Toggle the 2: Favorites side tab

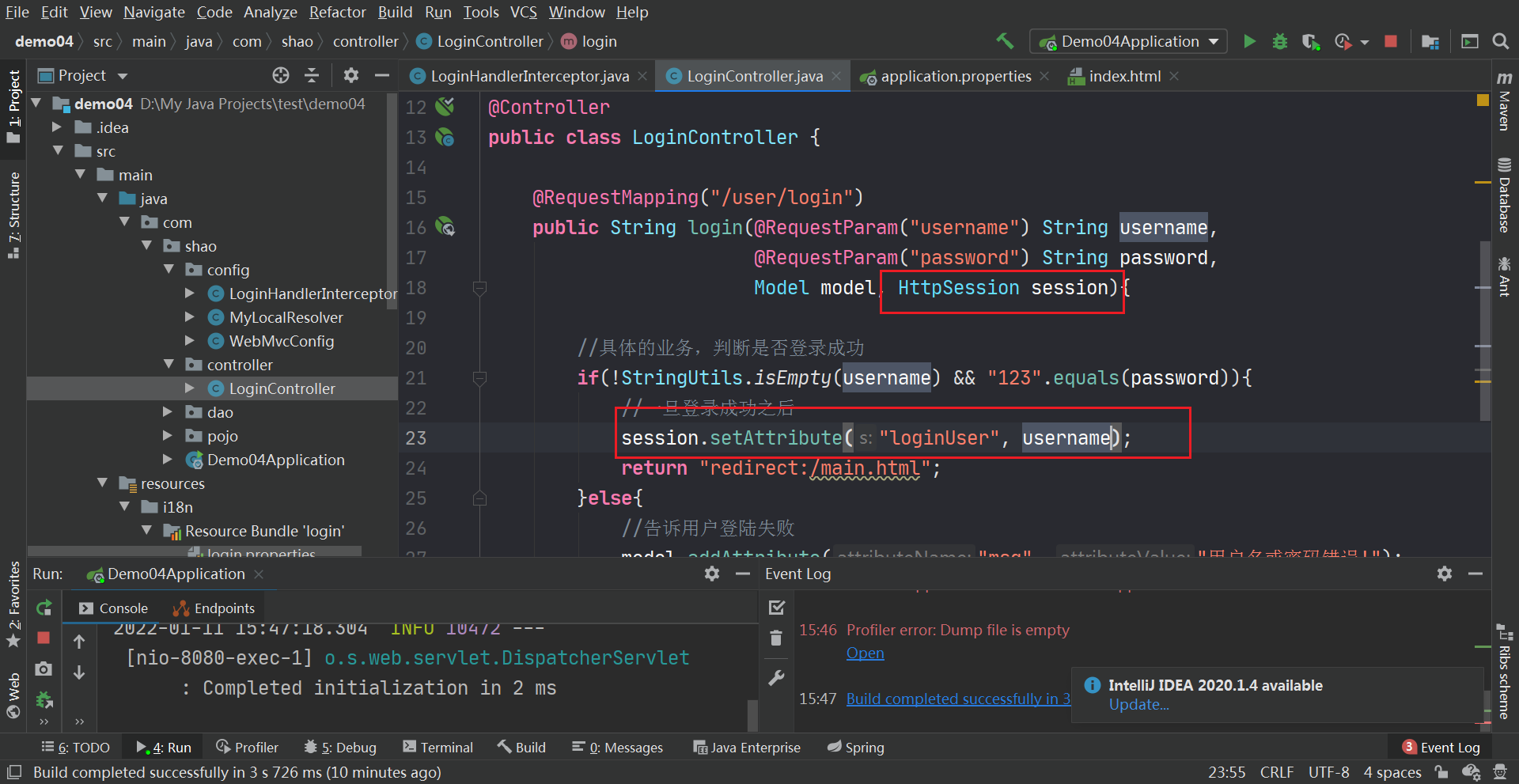13,605
